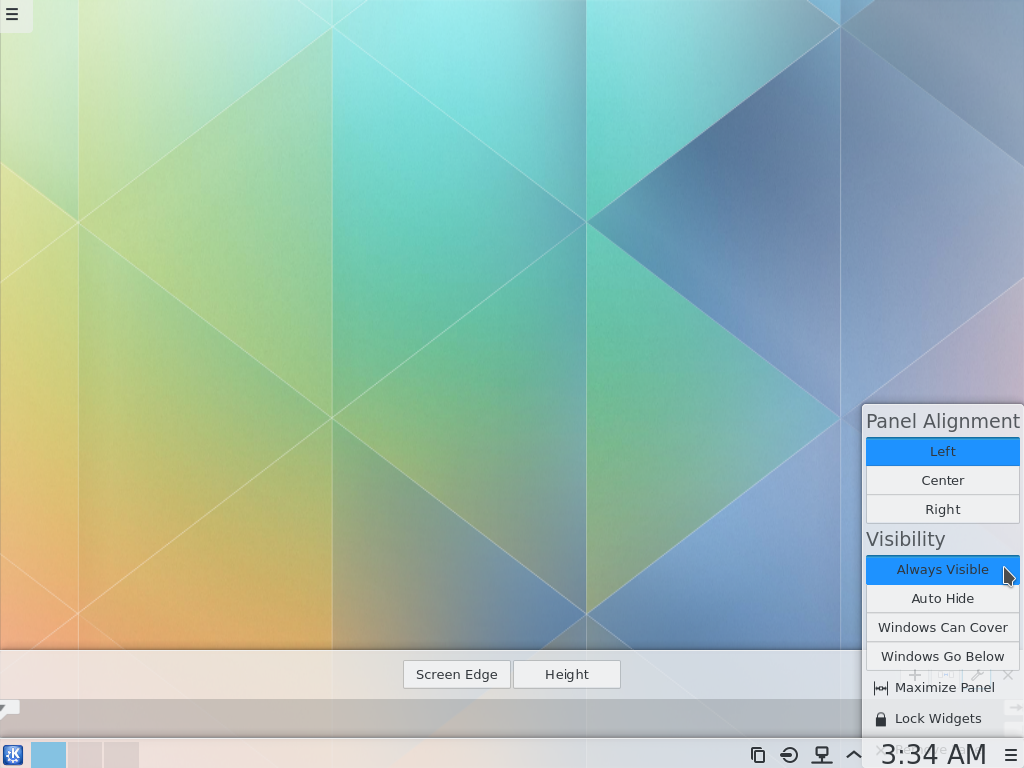Screen dimensions: 1024x768
Task: Select Center panel alignment
Action: (942, 480)
